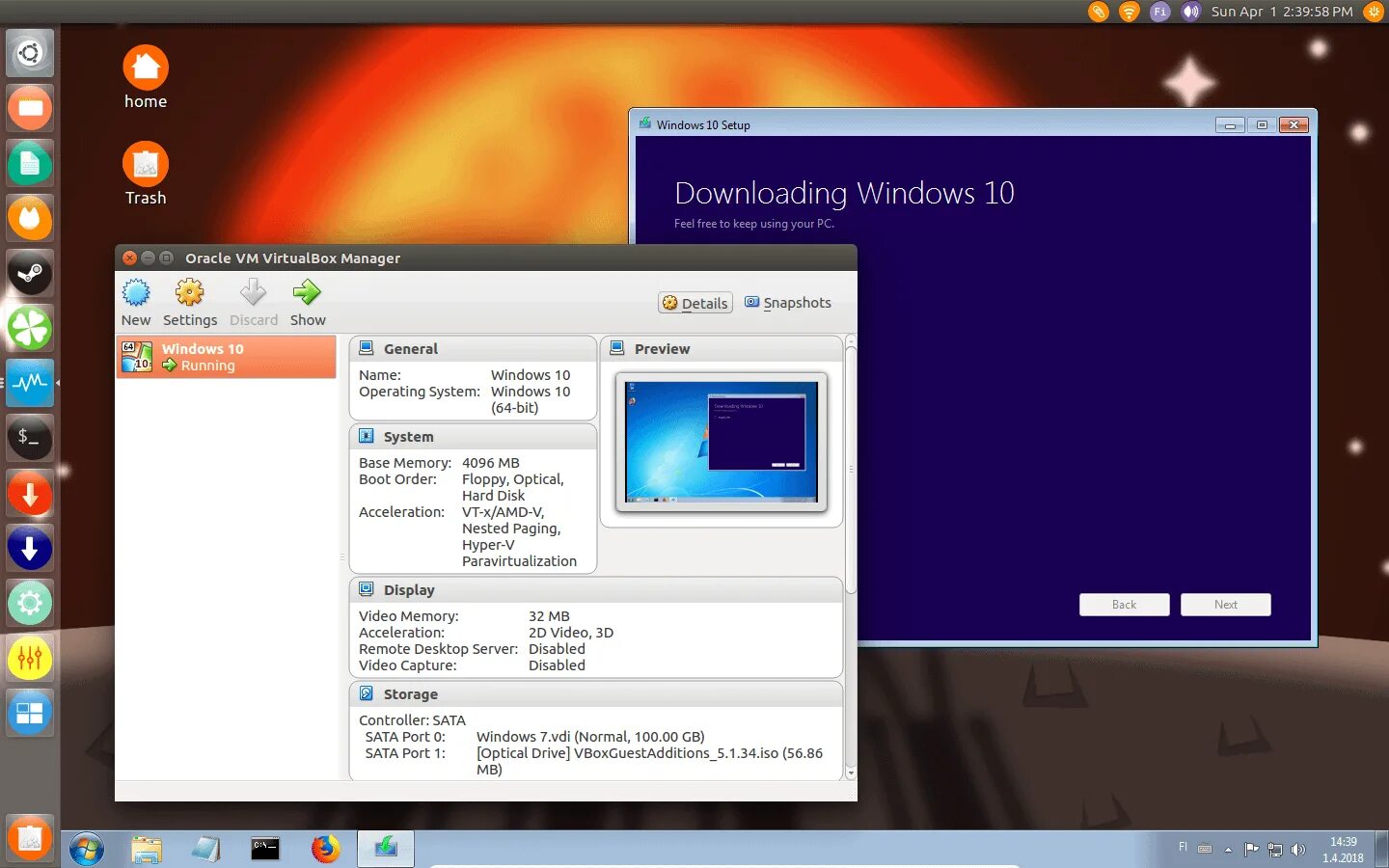The width and height of the screenshot is (1389, 868).
Task: Click Next in Windows 10 Setup
Action: (1226, 605)
